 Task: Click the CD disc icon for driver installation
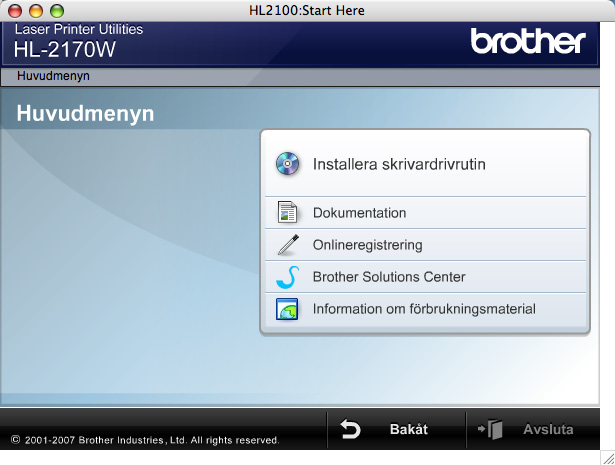pos(287,163)
